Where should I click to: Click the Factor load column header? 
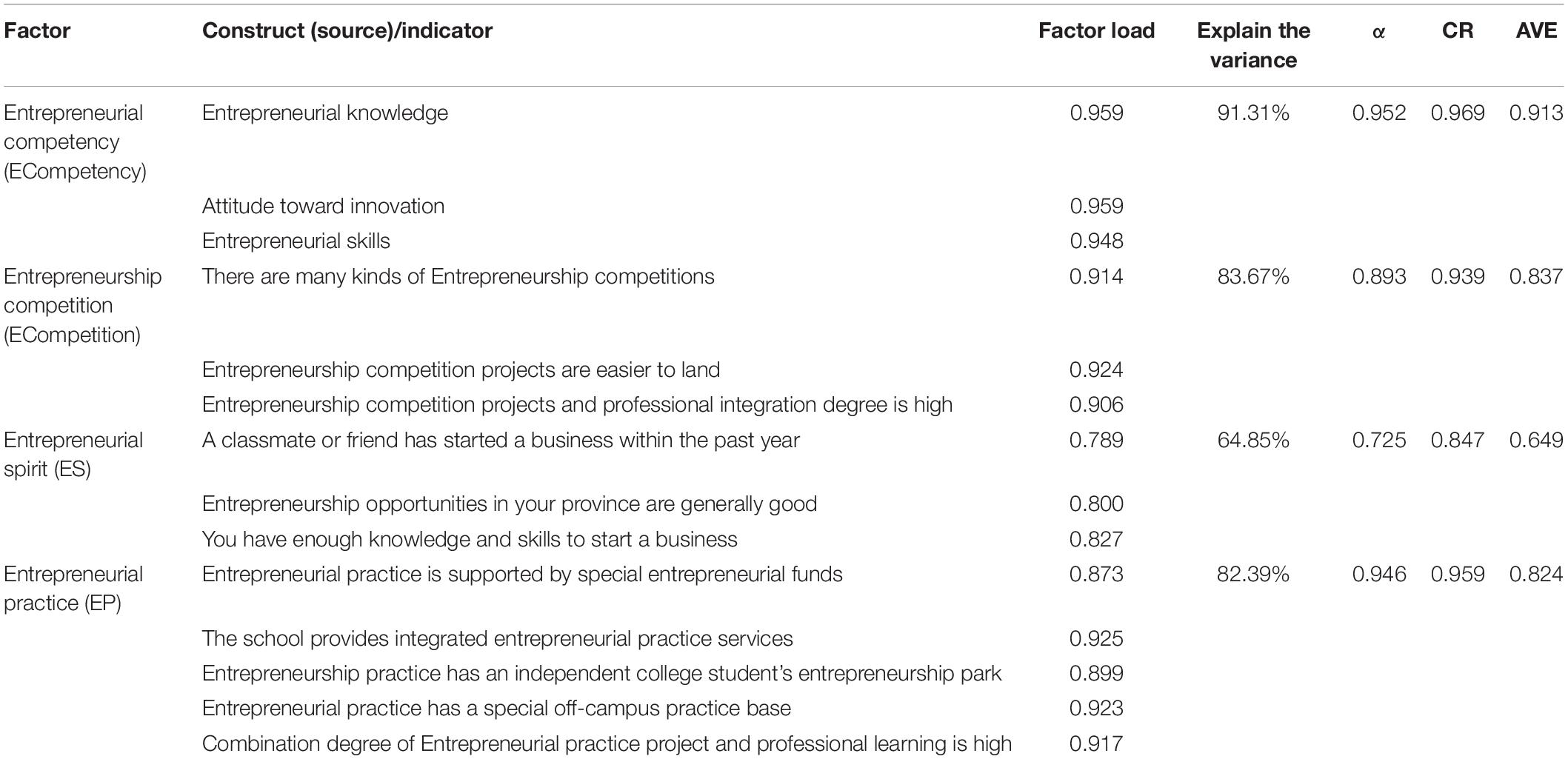(x=1096, y=30)
